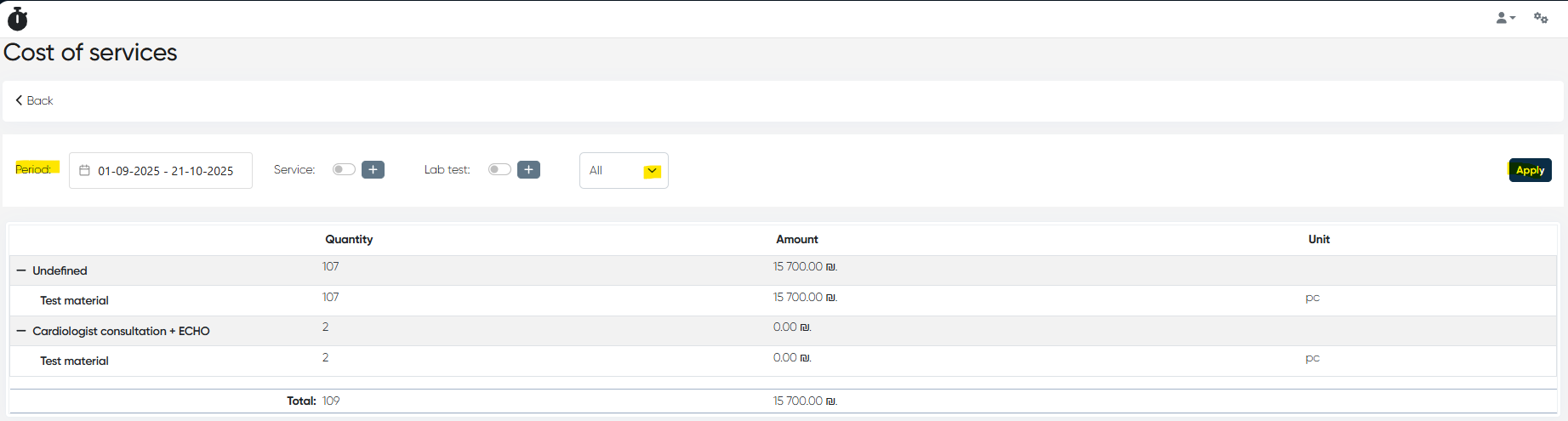
Task: Select Test material row under Cardiologist consultation
Action: [x=74, y=361]
